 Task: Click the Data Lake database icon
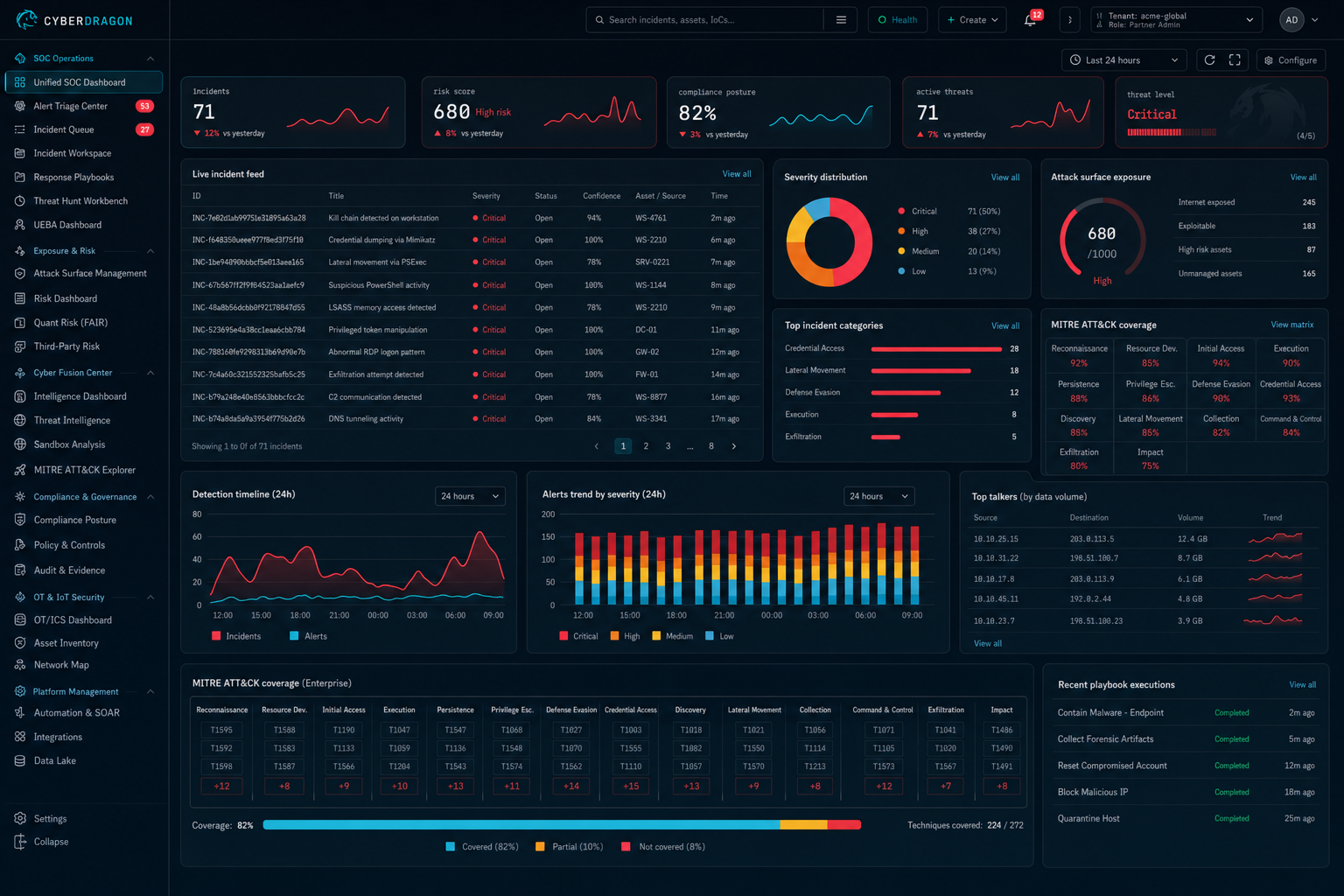[x=20, y=760]
